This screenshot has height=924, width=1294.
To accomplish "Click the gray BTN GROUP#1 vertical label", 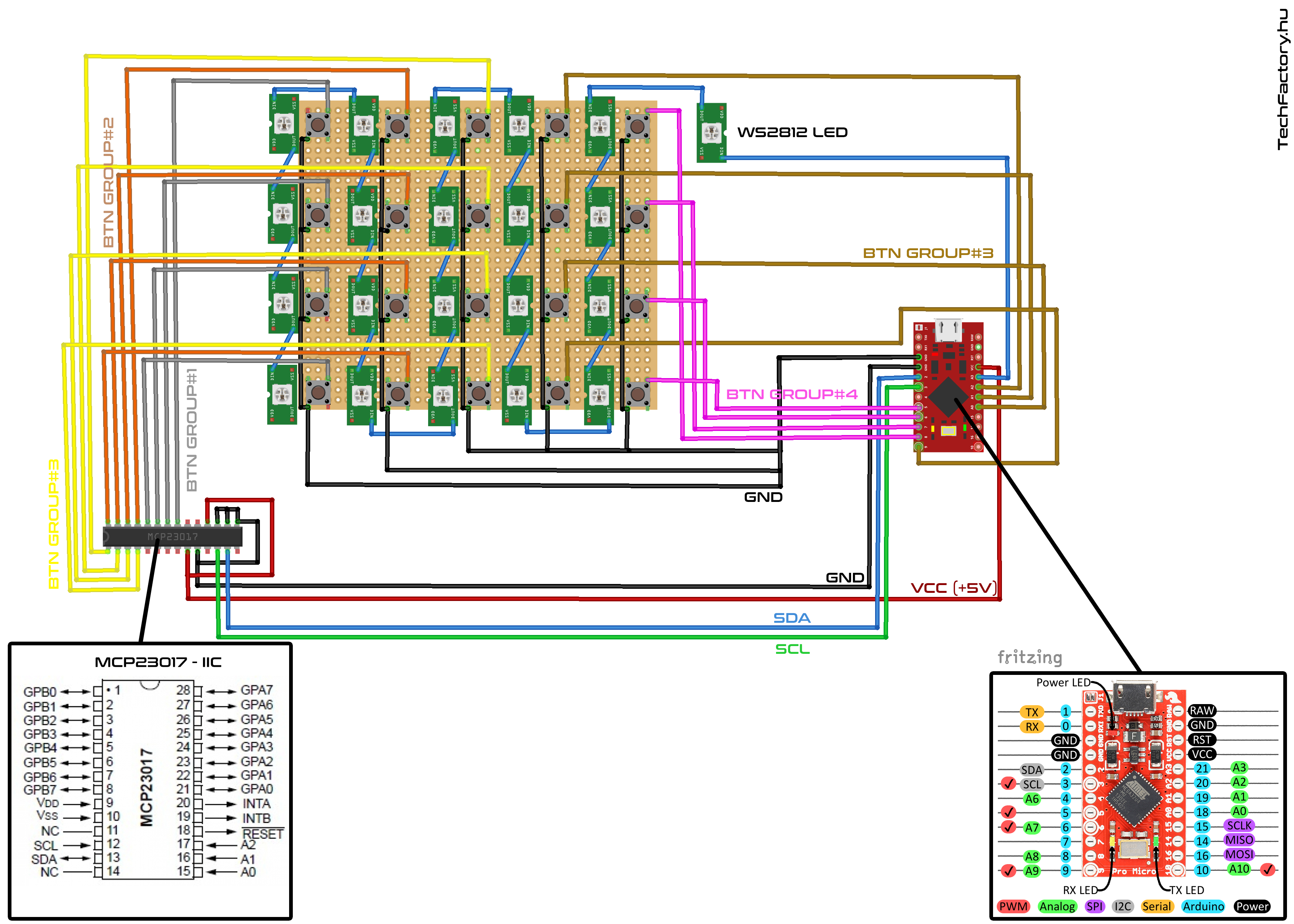I will coord(192,430).
